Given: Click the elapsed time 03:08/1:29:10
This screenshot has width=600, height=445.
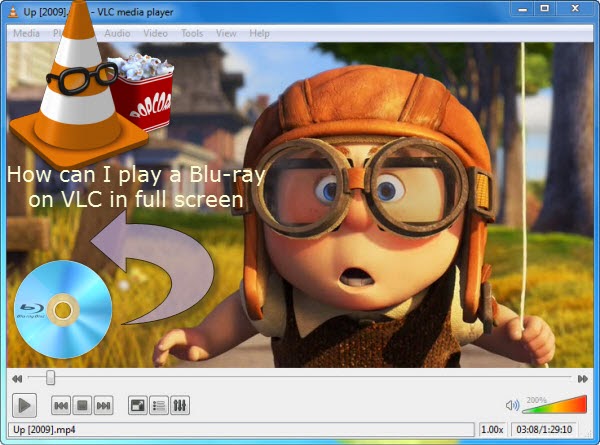Looking at the screenshot, I should coord(544,429).
